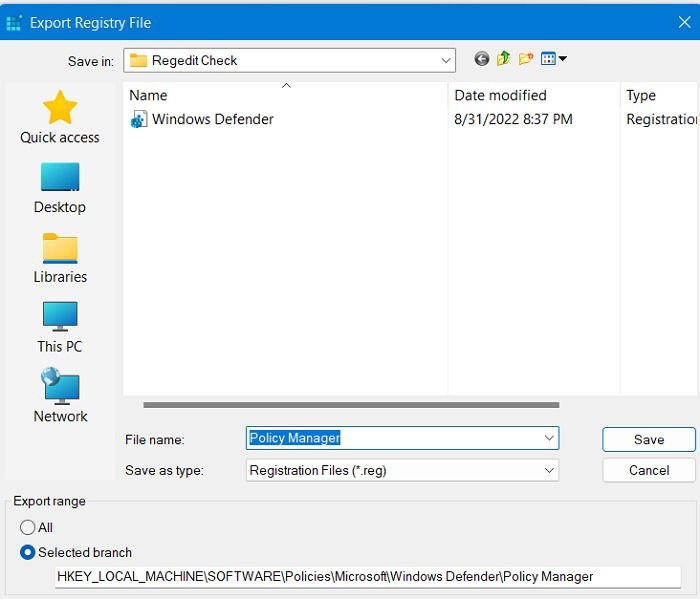Open the Libraries location
This screenshot has width=700, height=599.
(x=60, y=258)
